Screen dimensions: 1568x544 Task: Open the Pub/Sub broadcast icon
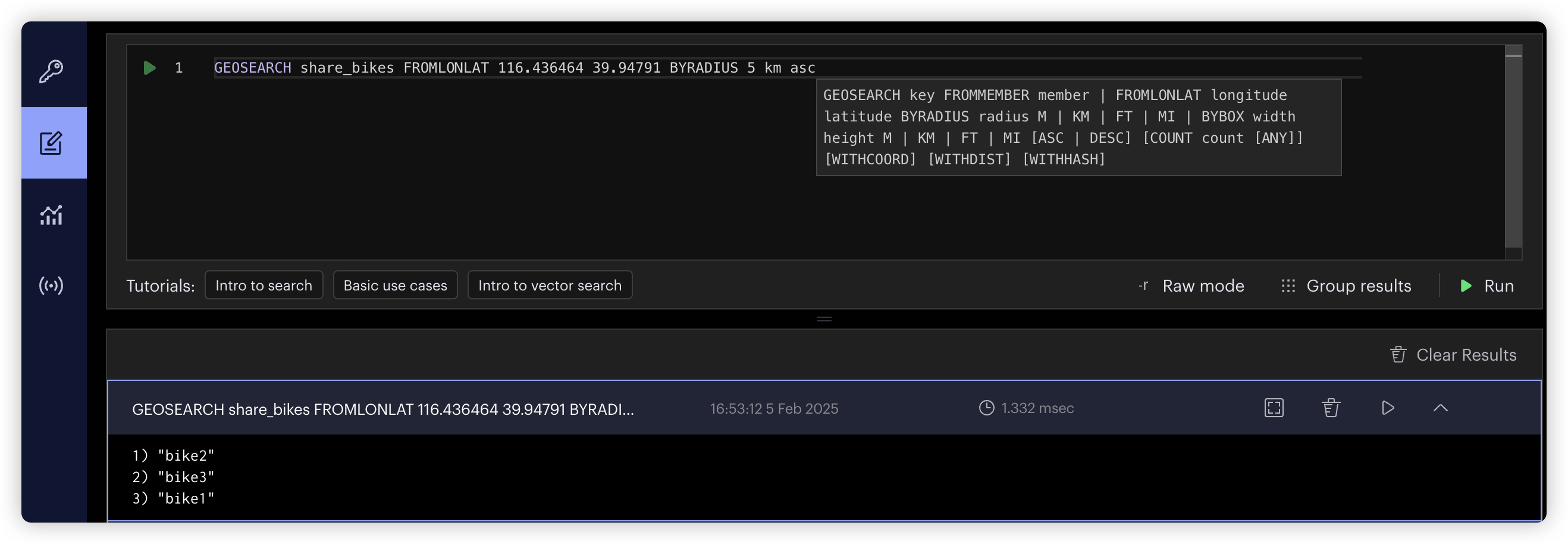pyautogui.click(x=52, y=285)
